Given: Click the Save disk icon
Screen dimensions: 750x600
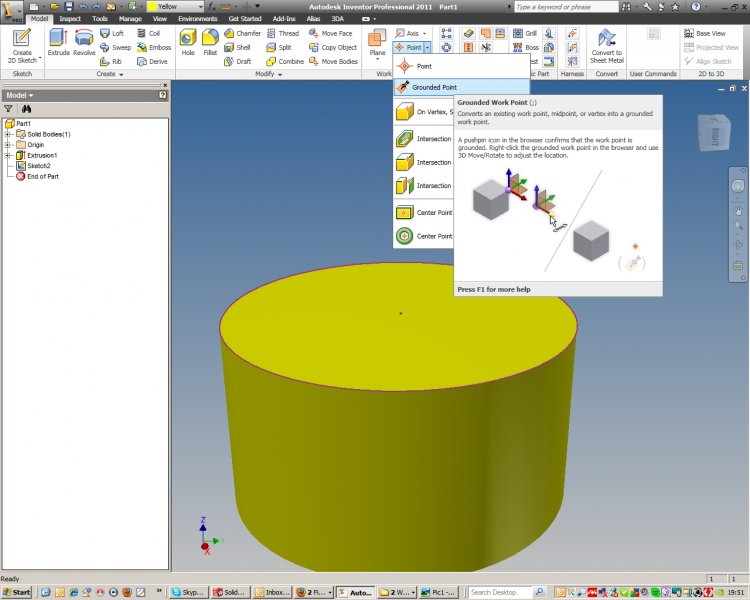Looking at the screenshot, I should pos(68,7).
